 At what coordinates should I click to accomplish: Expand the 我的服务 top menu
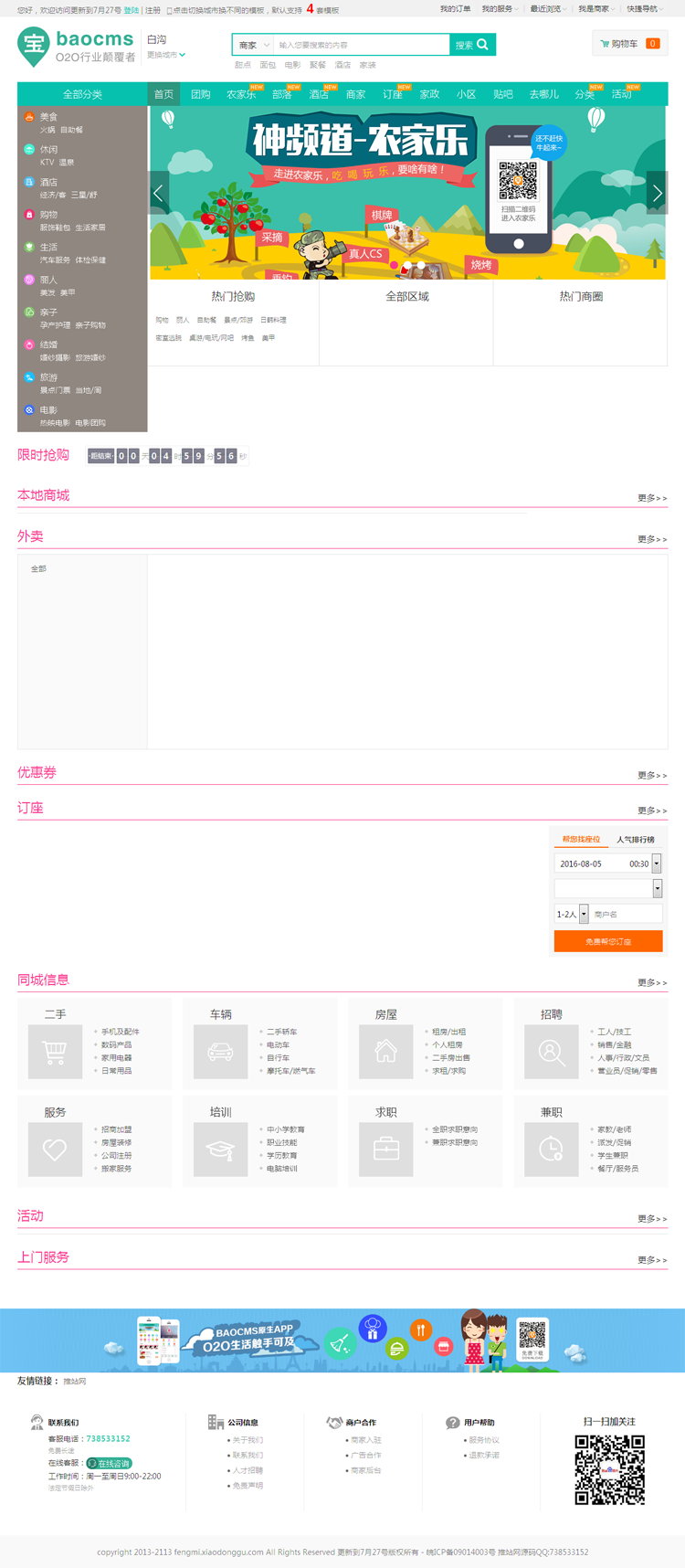tap(500, 9)
